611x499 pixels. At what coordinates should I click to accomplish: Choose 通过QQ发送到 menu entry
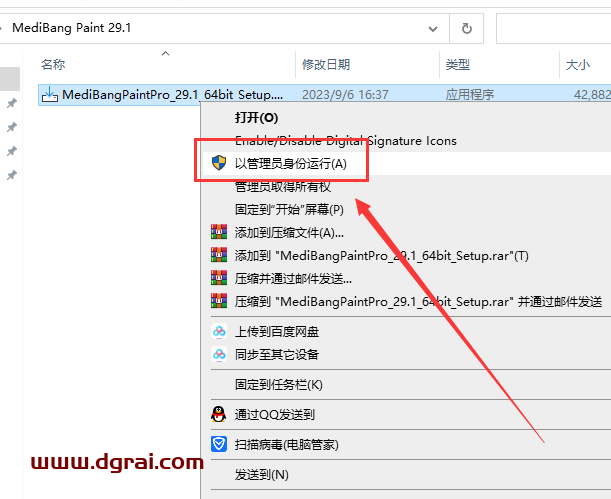click(406, 414)
